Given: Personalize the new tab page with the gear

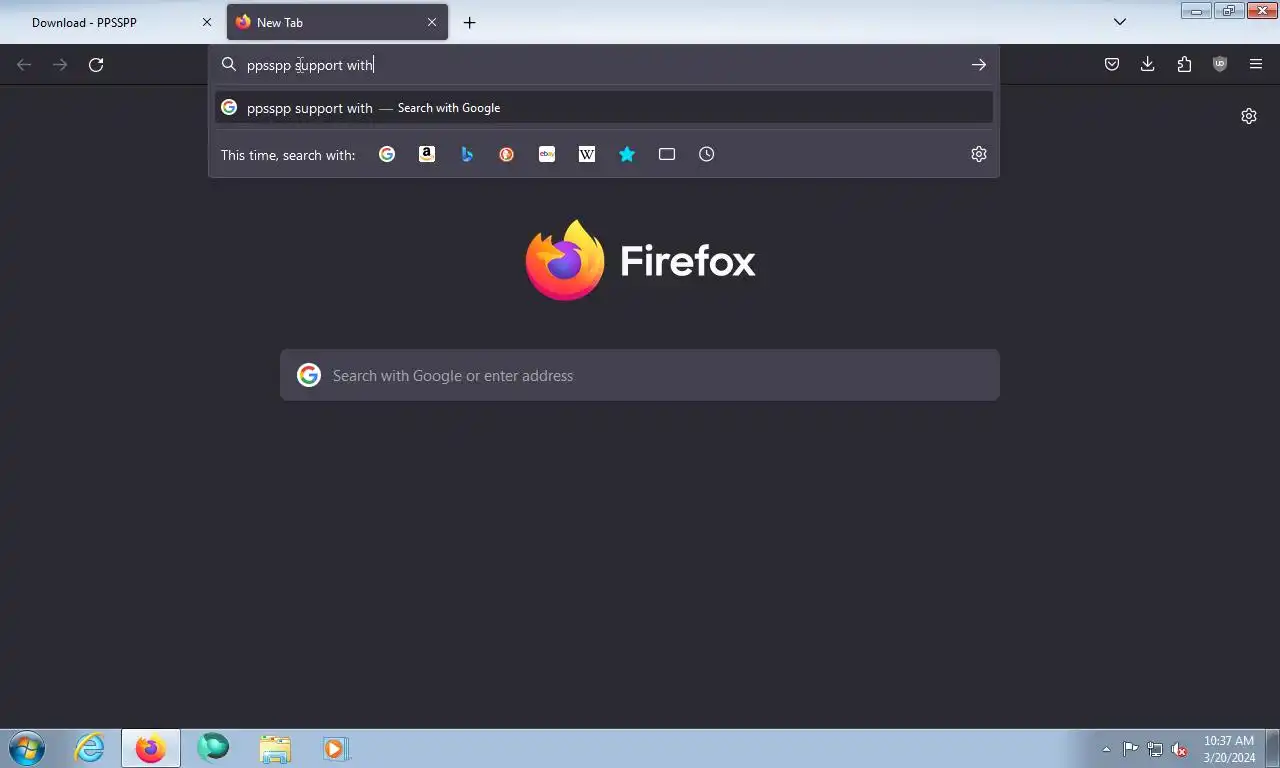Looking at the screenshot, I should coord(1249,116).
